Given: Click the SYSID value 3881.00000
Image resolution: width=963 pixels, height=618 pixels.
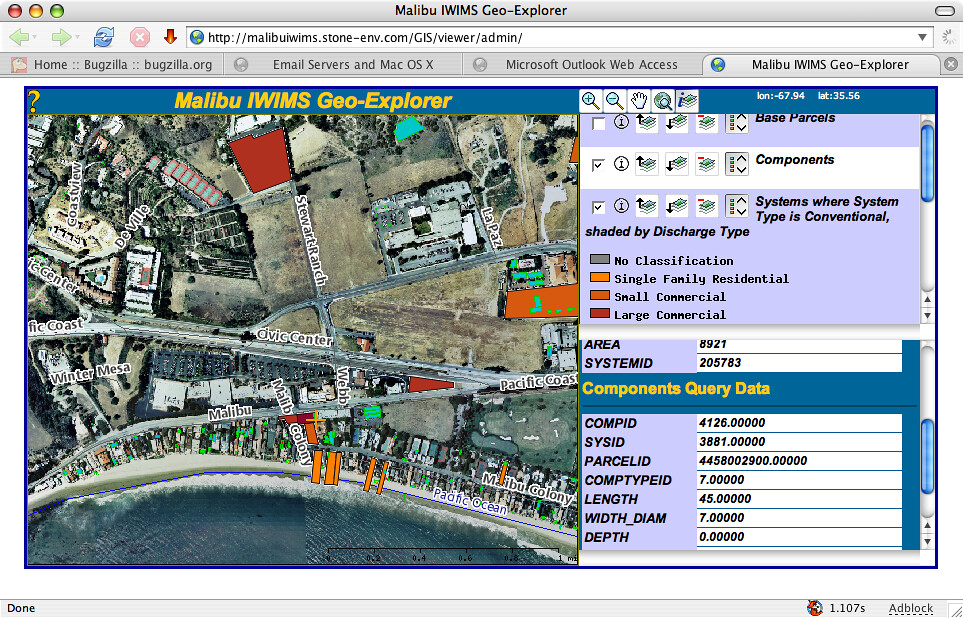Looking at the screenshot, I should click(732, 442).
